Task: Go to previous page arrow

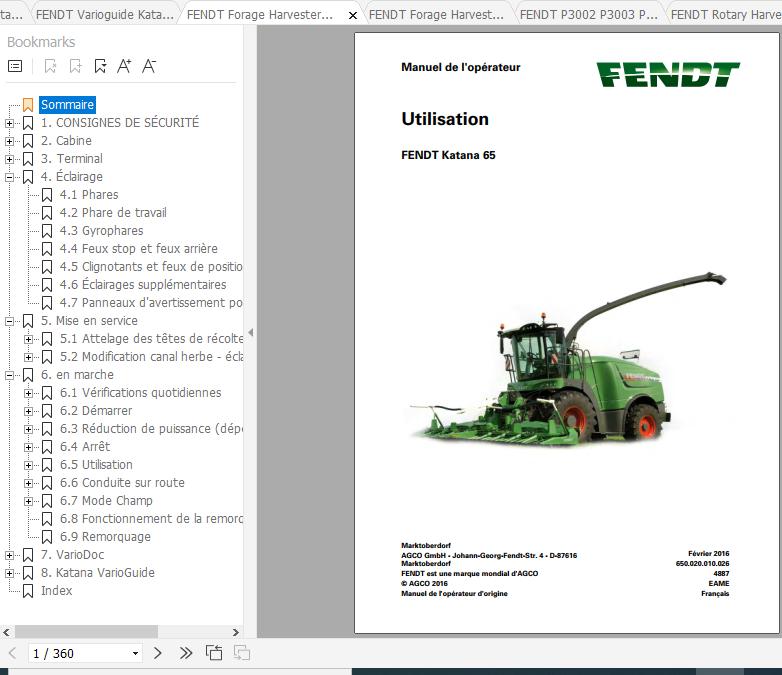Action: click(x=13, y=653)
